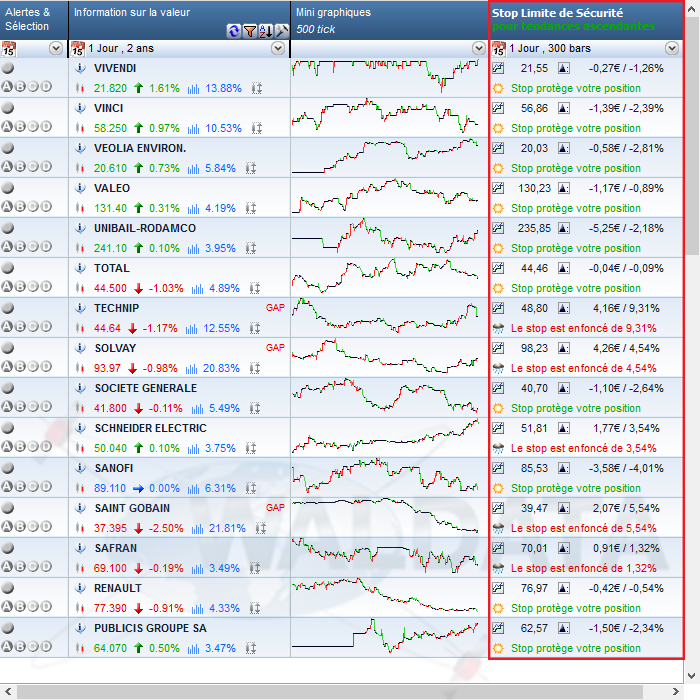The image size is (700, 700).
Task: Click VALEO volume percentage 4.19%
Action: [220, 208]
